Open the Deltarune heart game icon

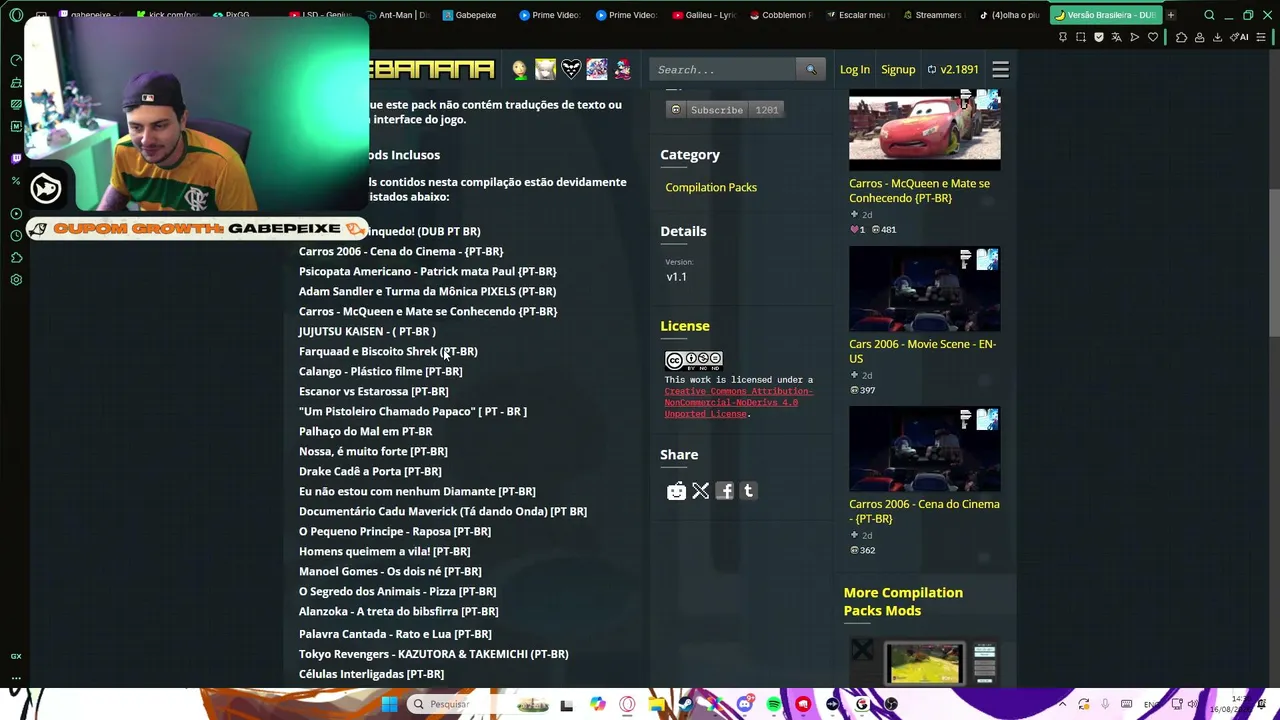click(571, 69)
